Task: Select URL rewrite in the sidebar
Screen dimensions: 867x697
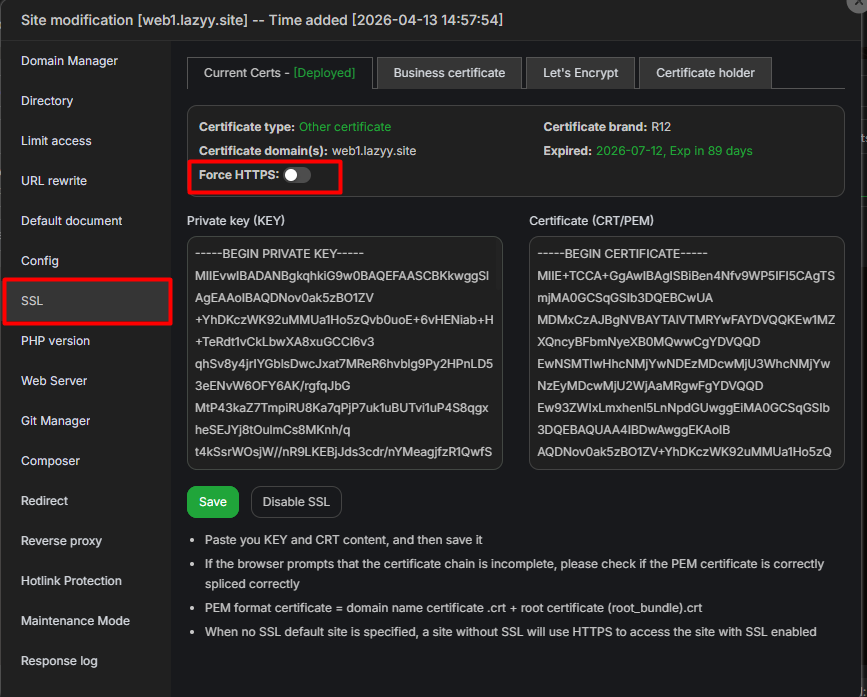Action: pos(54,181)
